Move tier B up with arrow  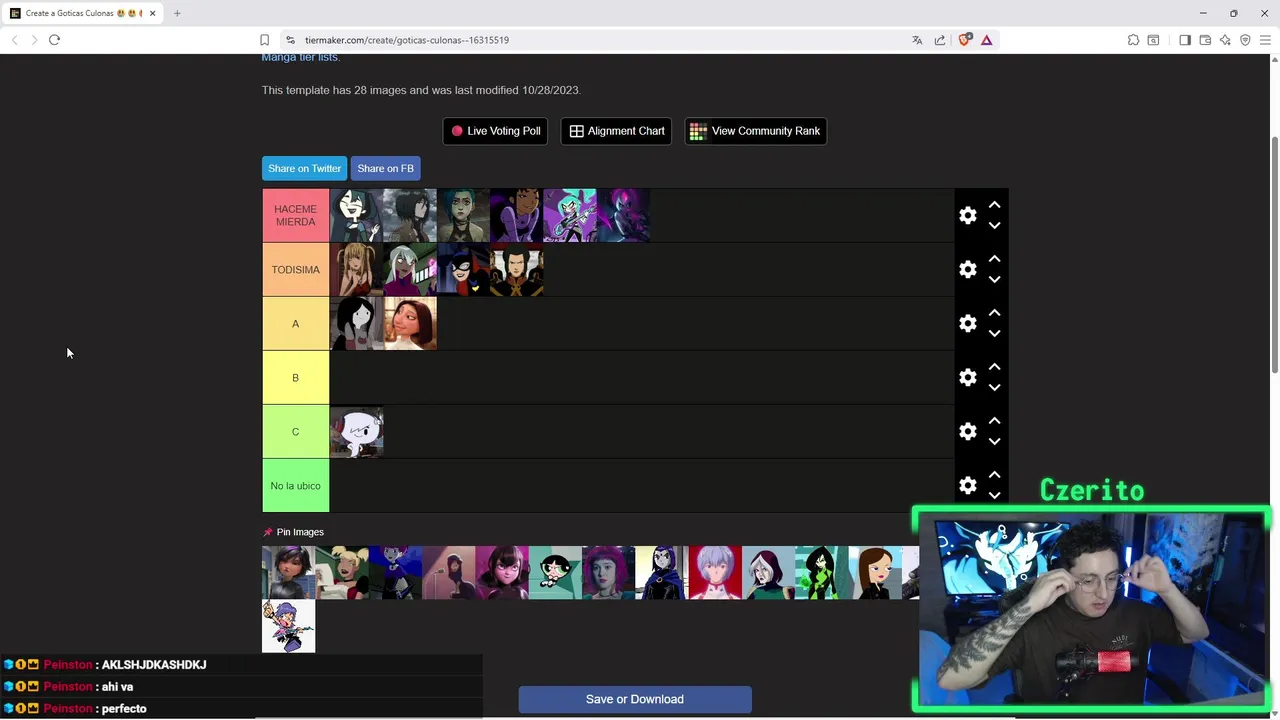994,366
